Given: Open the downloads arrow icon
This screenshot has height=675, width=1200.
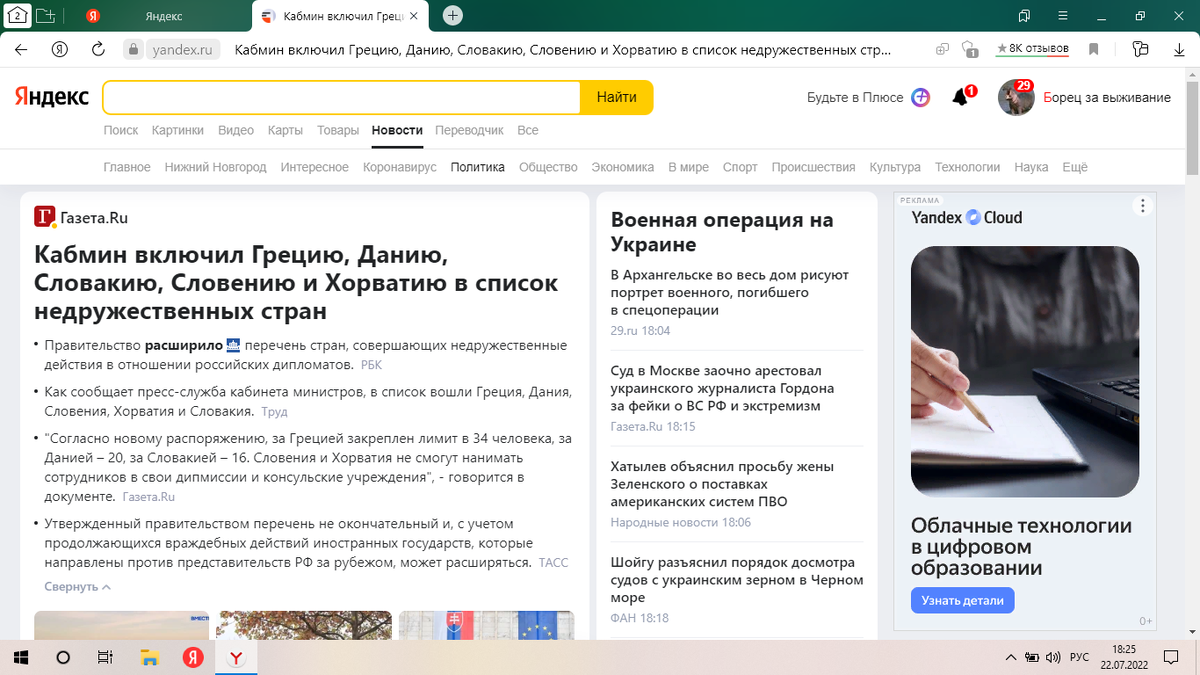Looking at the screenshot, I should (1179, 49).
